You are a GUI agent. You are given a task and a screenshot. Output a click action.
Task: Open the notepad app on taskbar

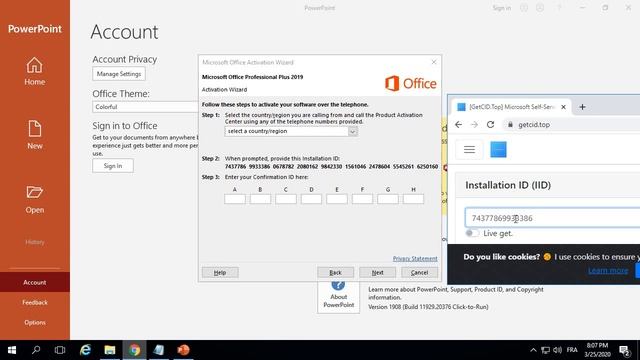coord(159,350)
